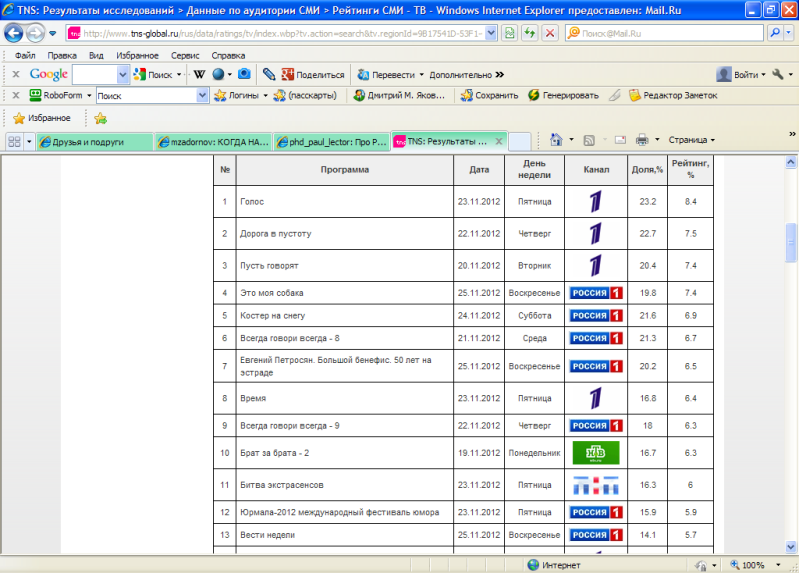Screen dimensions: 799x573
Task: Click the Quick Tabs grid icon
Action: click(14, 142)
